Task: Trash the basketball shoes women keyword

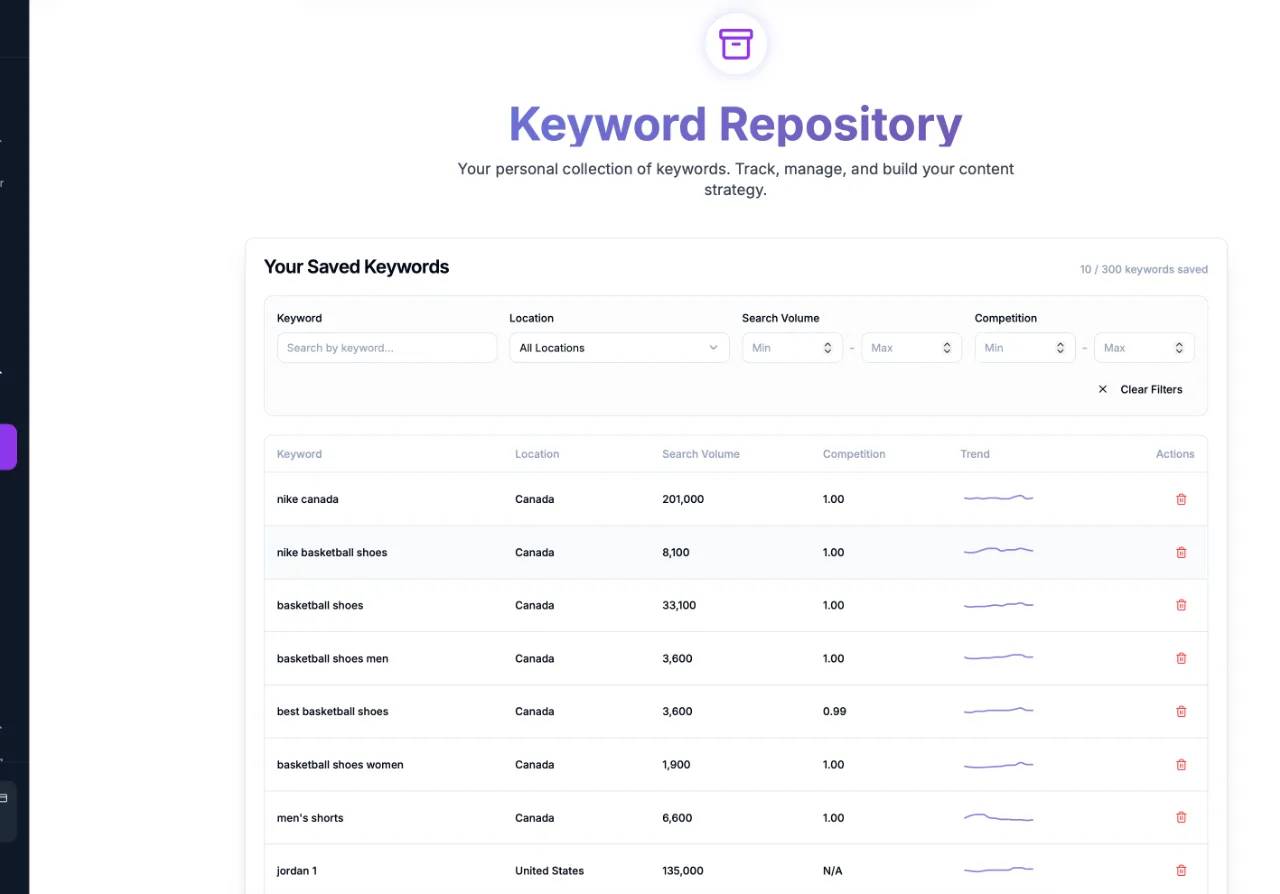Action: click(1181, 764)
